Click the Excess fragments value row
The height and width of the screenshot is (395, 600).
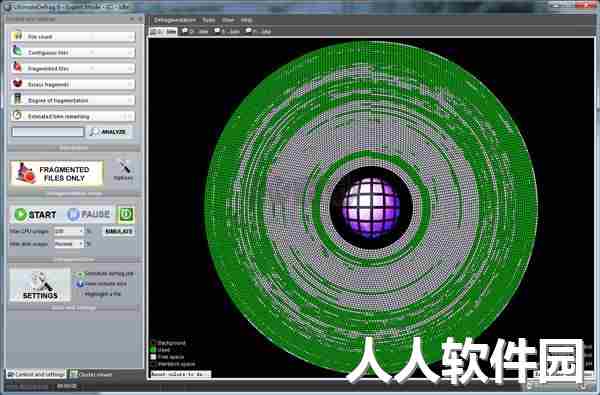[x=73, y=84]
